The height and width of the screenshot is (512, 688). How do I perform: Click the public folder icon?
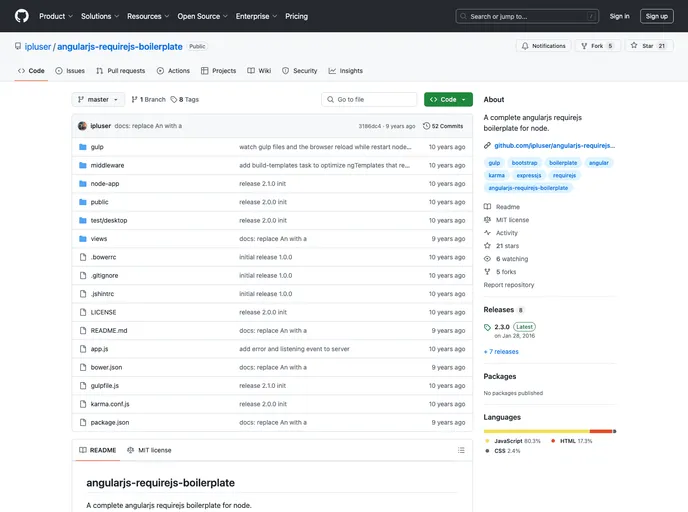click(82, 202)
